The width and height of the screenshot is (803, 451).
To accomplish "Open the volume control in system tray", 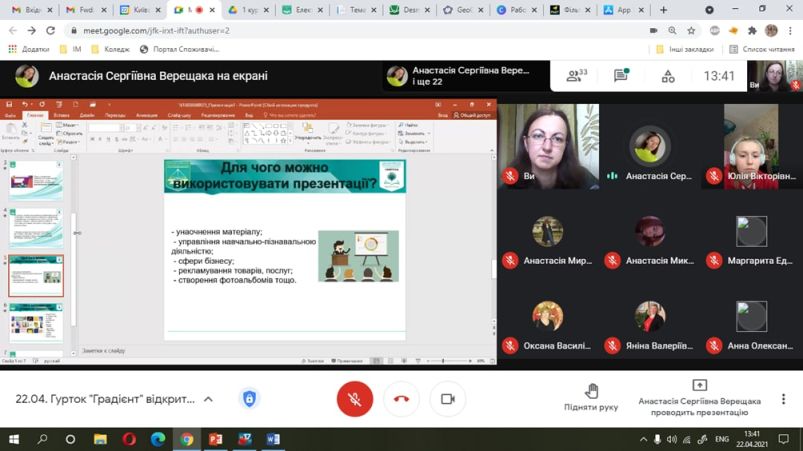I will (x=672, y=439).
